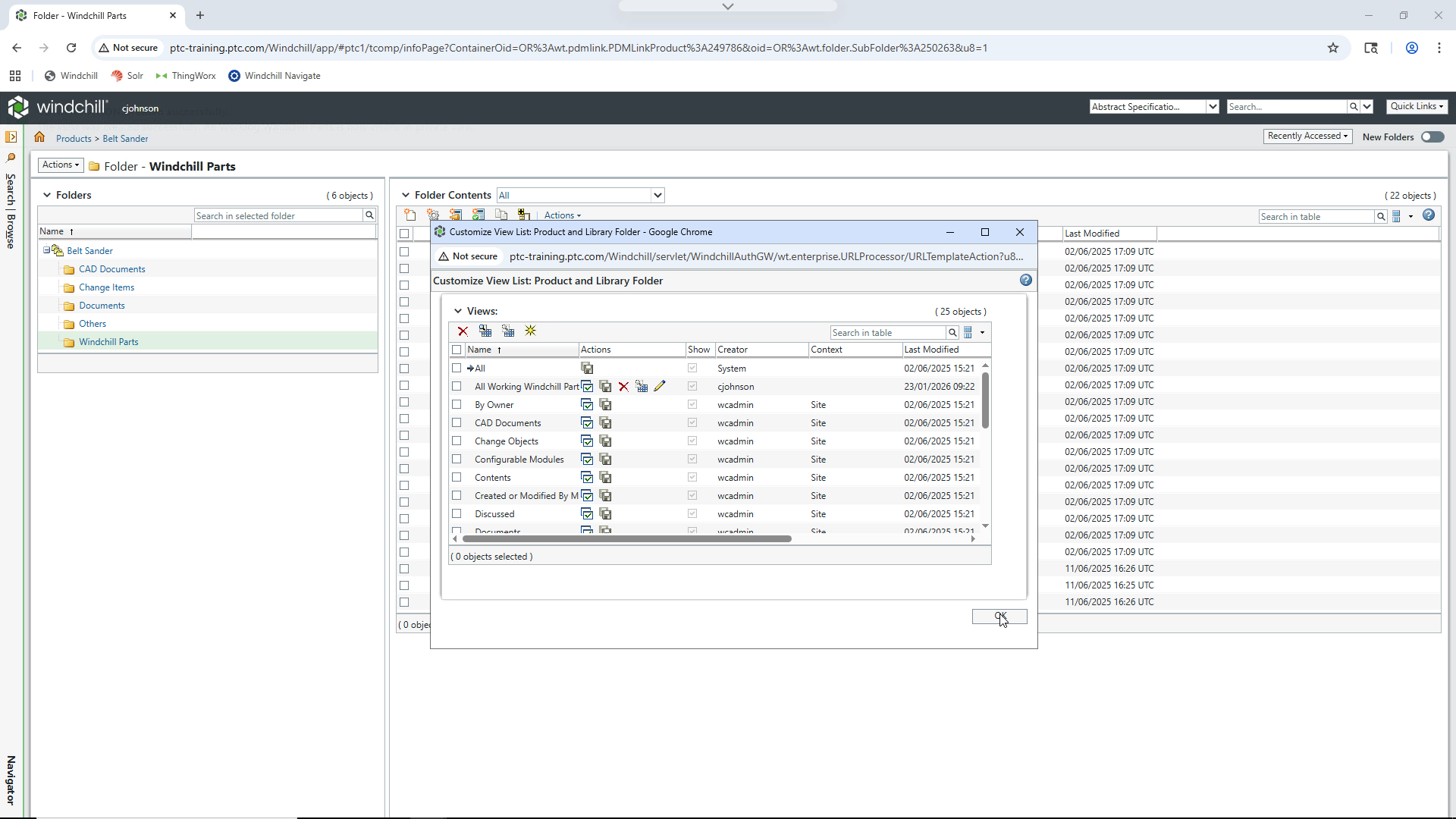1456x819 pixels.
Task: Click the help icon in Customize View List dialog
Action: (1026, 281)
